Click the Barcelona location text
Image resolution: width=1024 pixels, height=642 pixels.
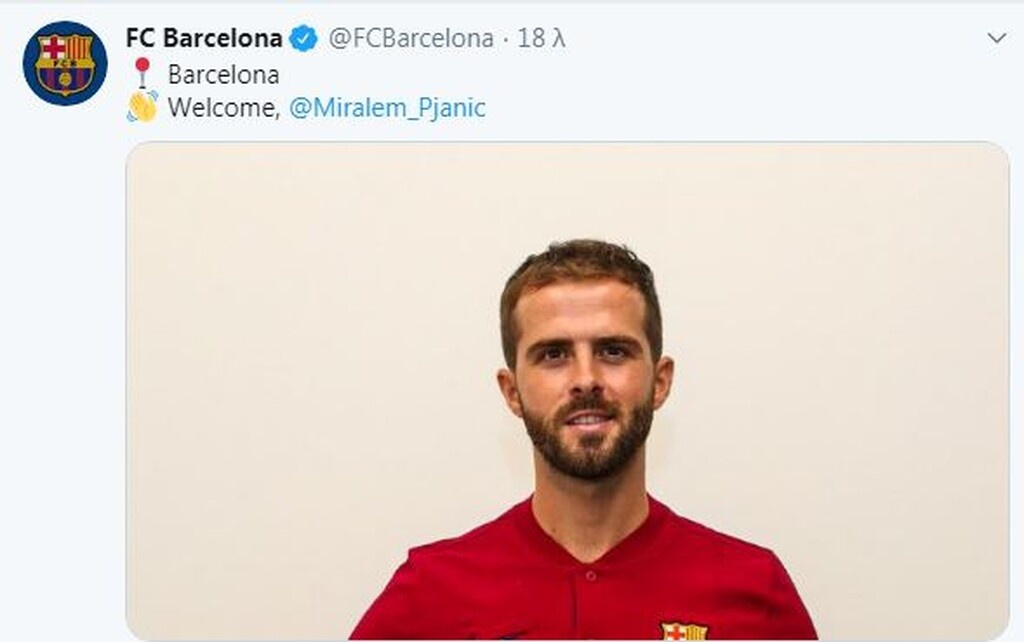tap(223, 74)
